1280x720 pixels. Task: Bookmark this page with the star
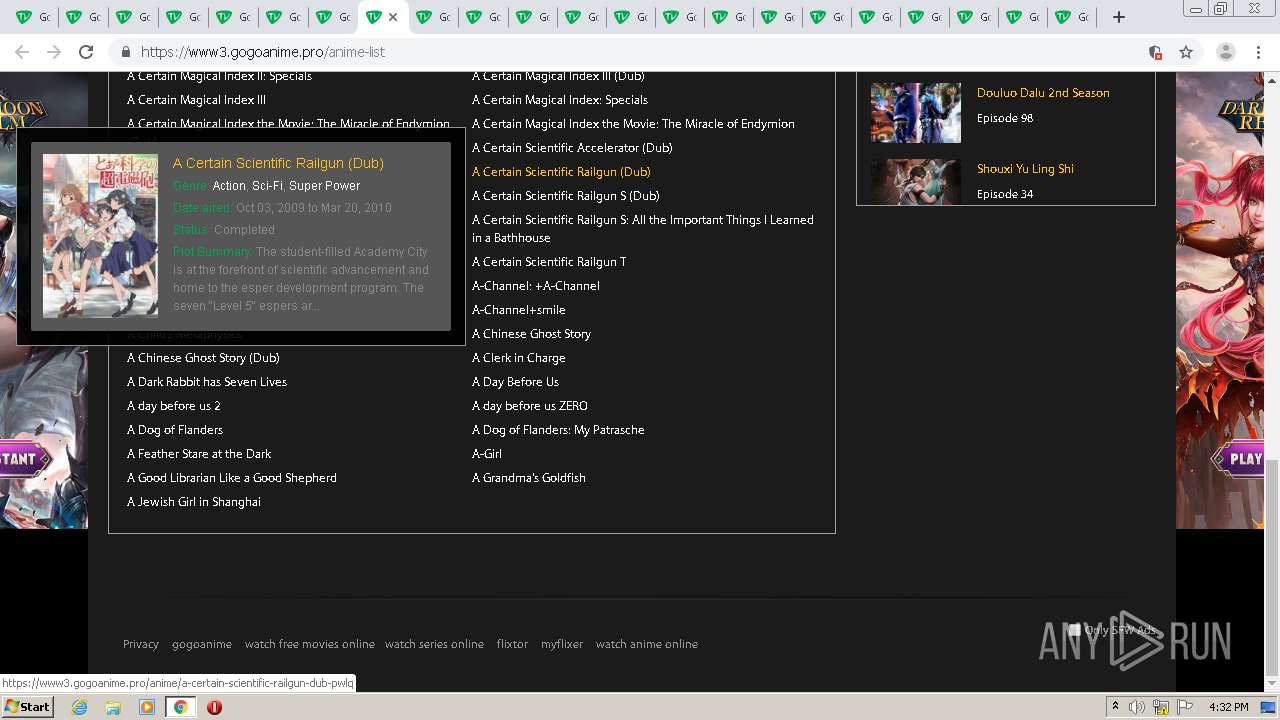(1186, 52)
